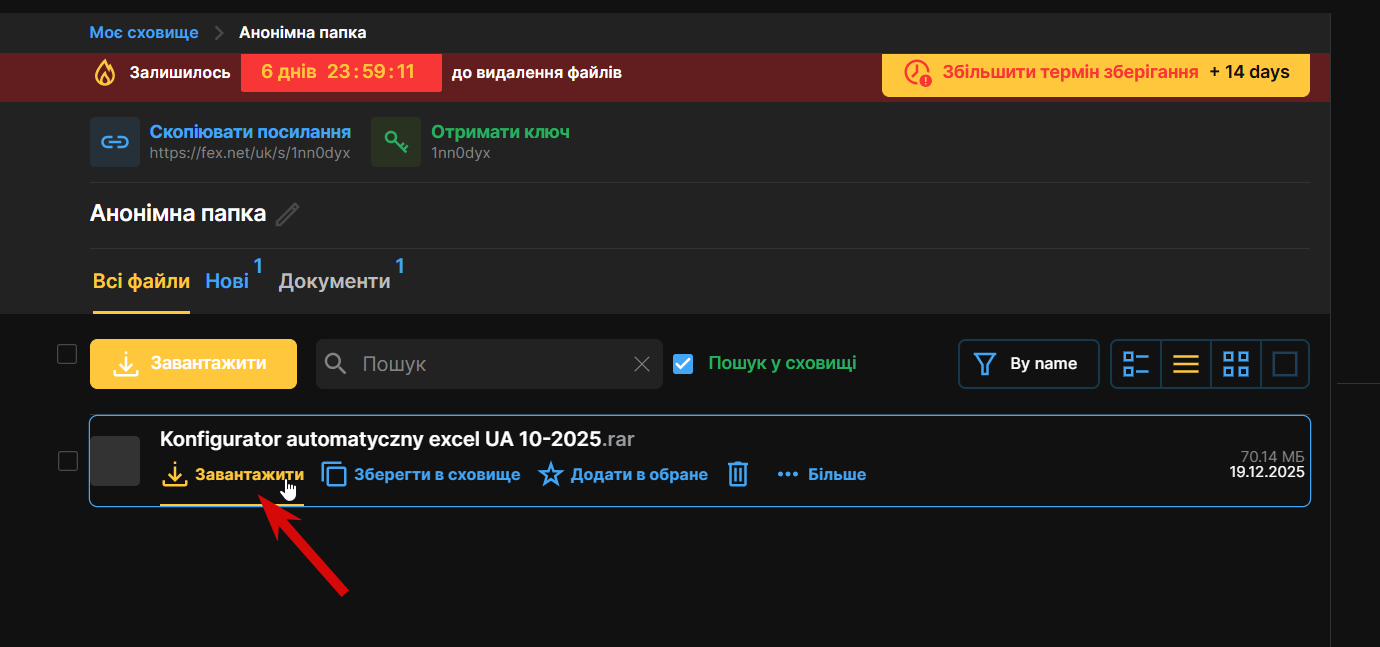Screen dimensions: 1380x647
Task: Click the flame icon beside Залишилось
Action: (x=105, y=72)
